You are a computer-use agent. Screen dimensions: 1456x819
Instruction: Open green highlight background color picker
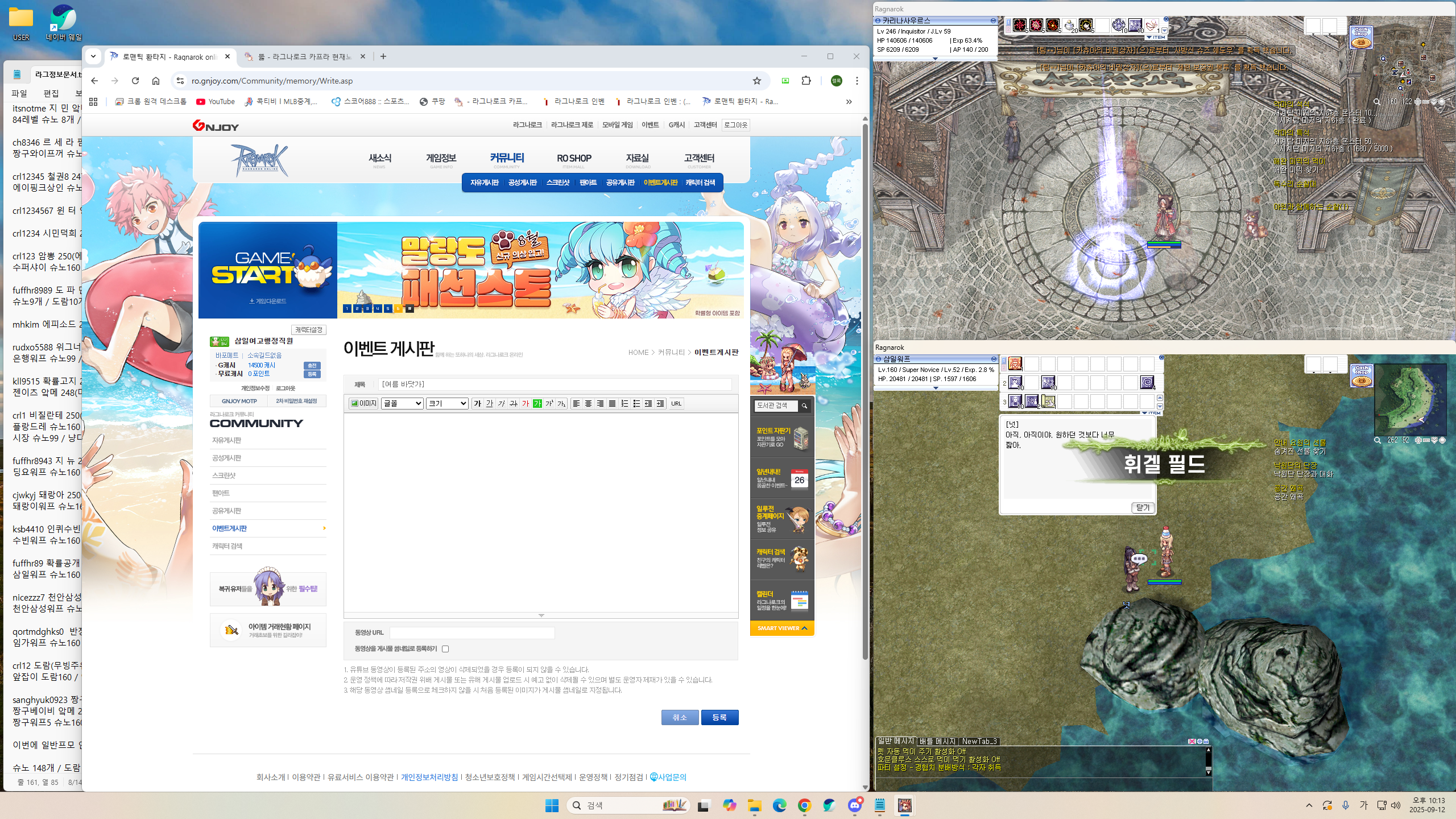point(537,403)
